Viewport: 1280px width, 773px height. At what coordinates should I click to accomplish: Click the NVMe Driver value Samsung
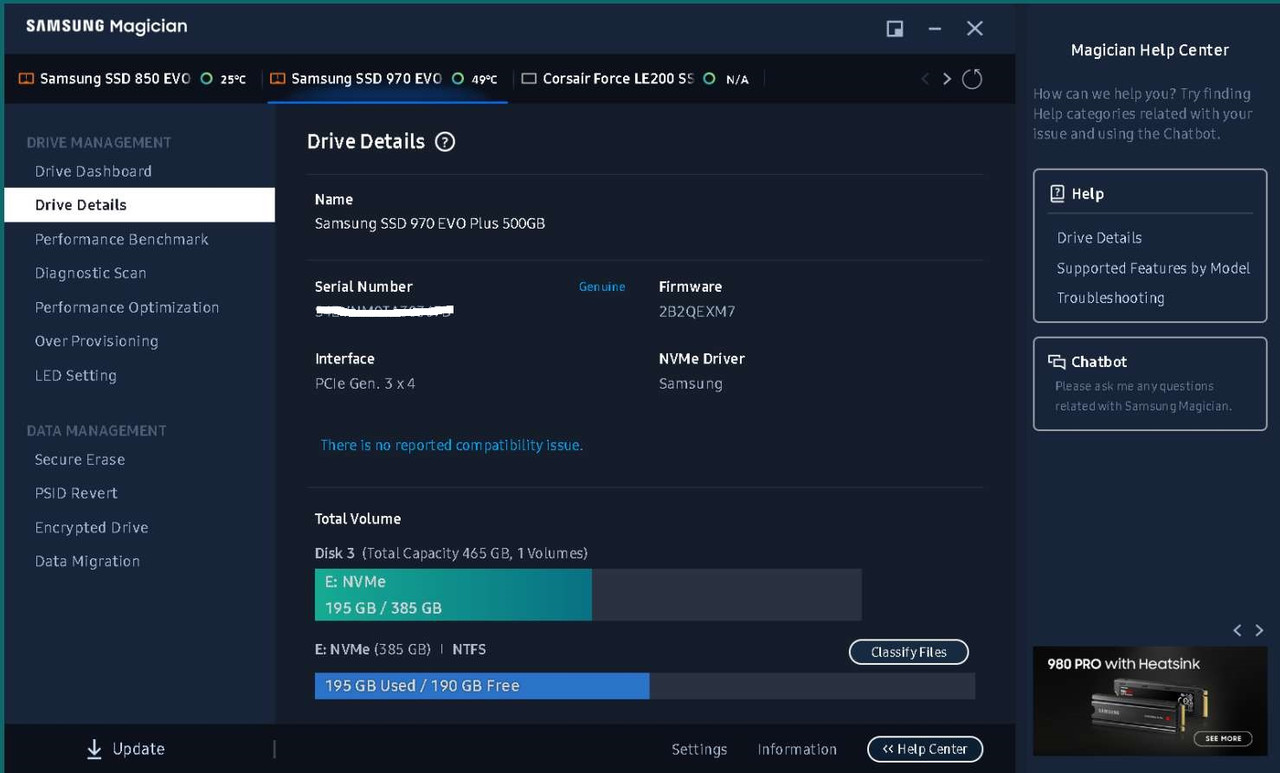tap(690, 384)
